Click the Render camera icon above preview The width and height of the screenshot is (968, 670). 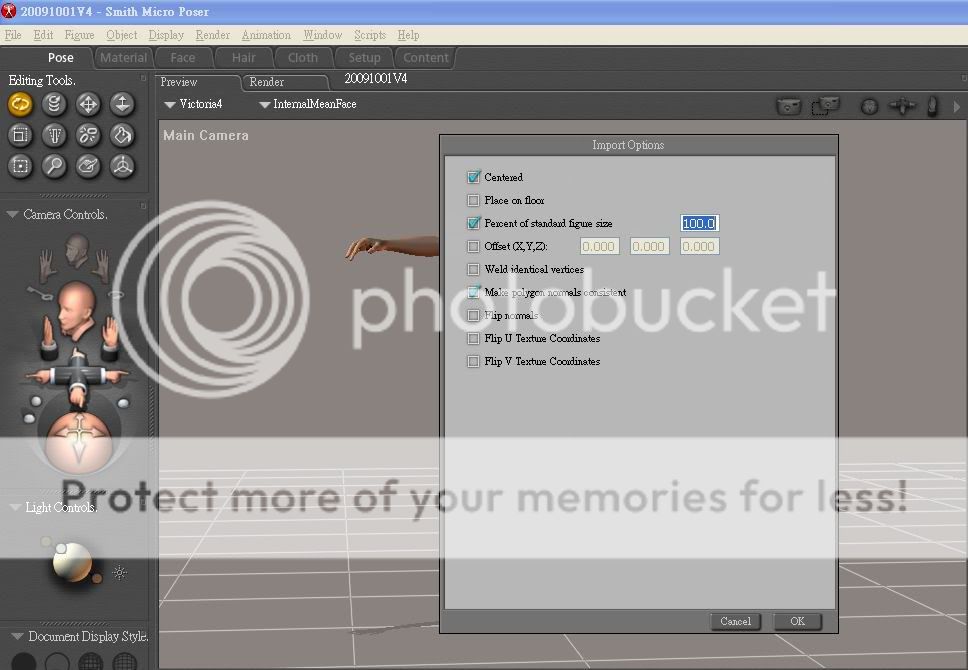(790, 105)
